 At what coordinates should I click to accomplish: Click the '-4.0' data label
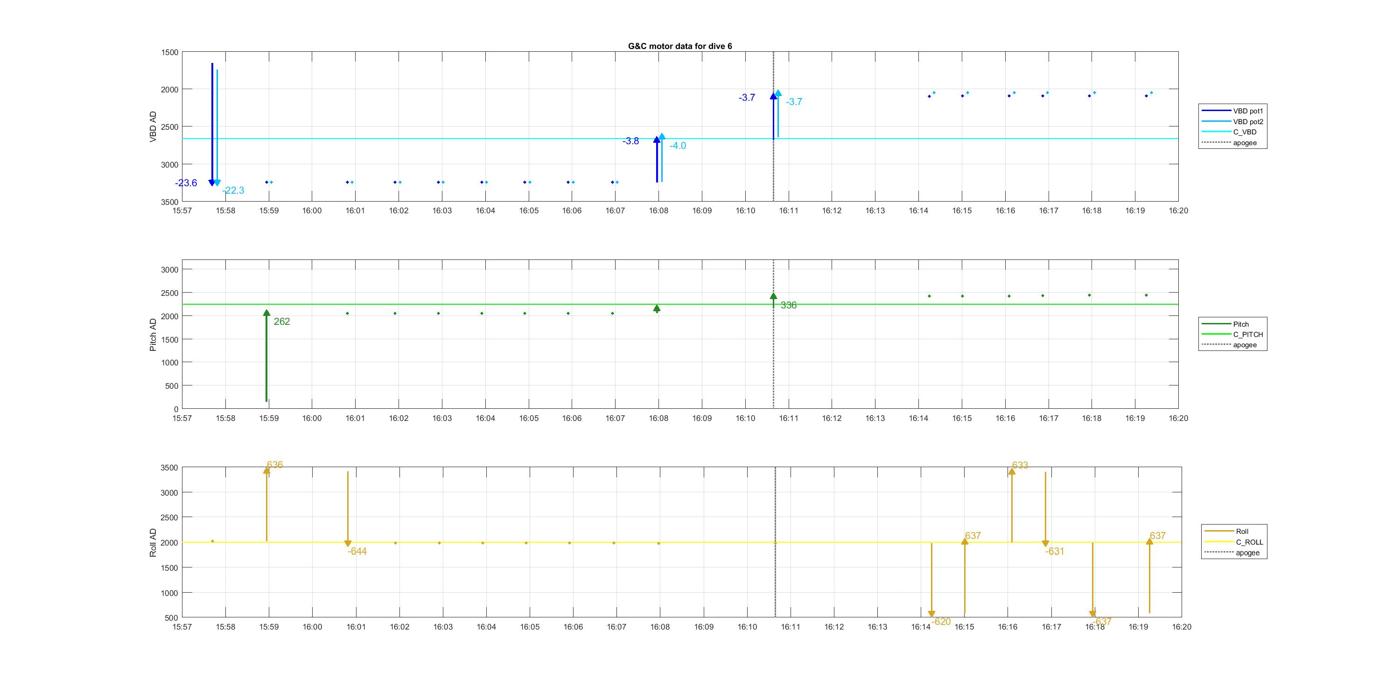(677, 146)
